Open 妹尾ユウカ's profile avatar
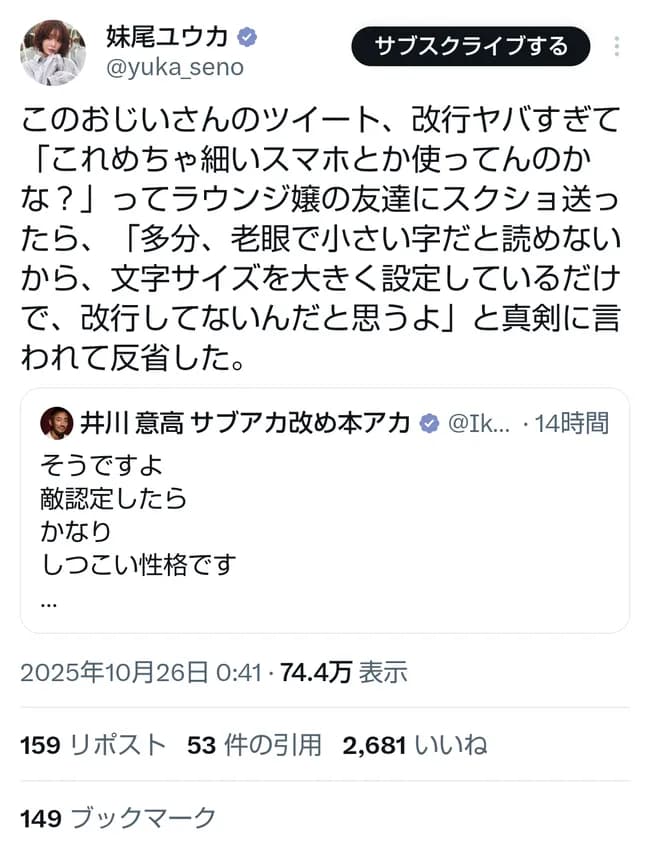This screenshot has height=852, width=650. [53, 48]
